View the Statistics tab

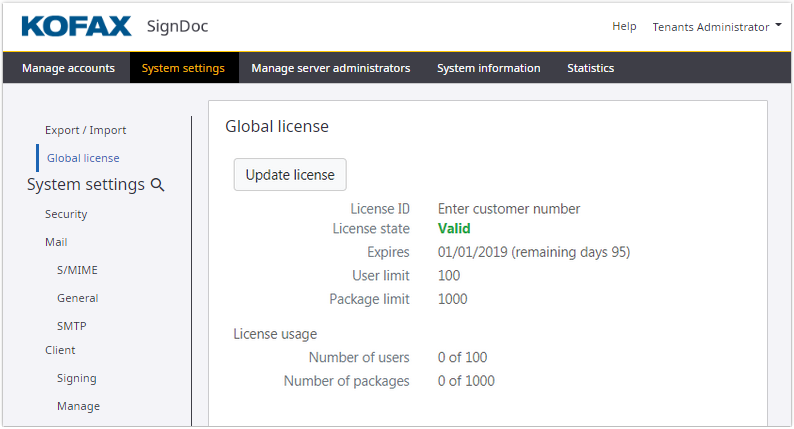point(590,69)
